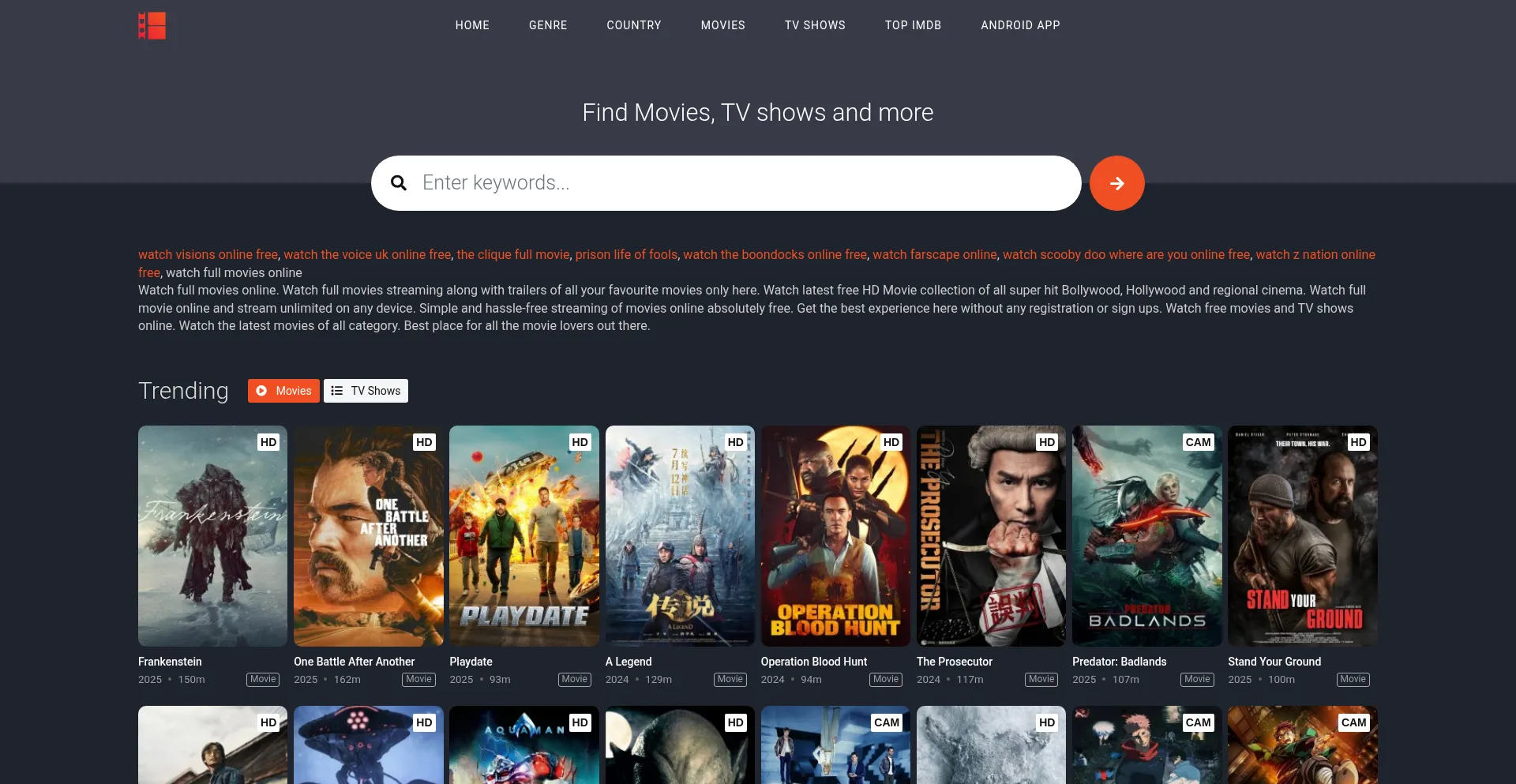Image resolution: width=1516 pixels, height=784 pixels.
Task: Open the Android App page
Action: tap(1020, 25)
